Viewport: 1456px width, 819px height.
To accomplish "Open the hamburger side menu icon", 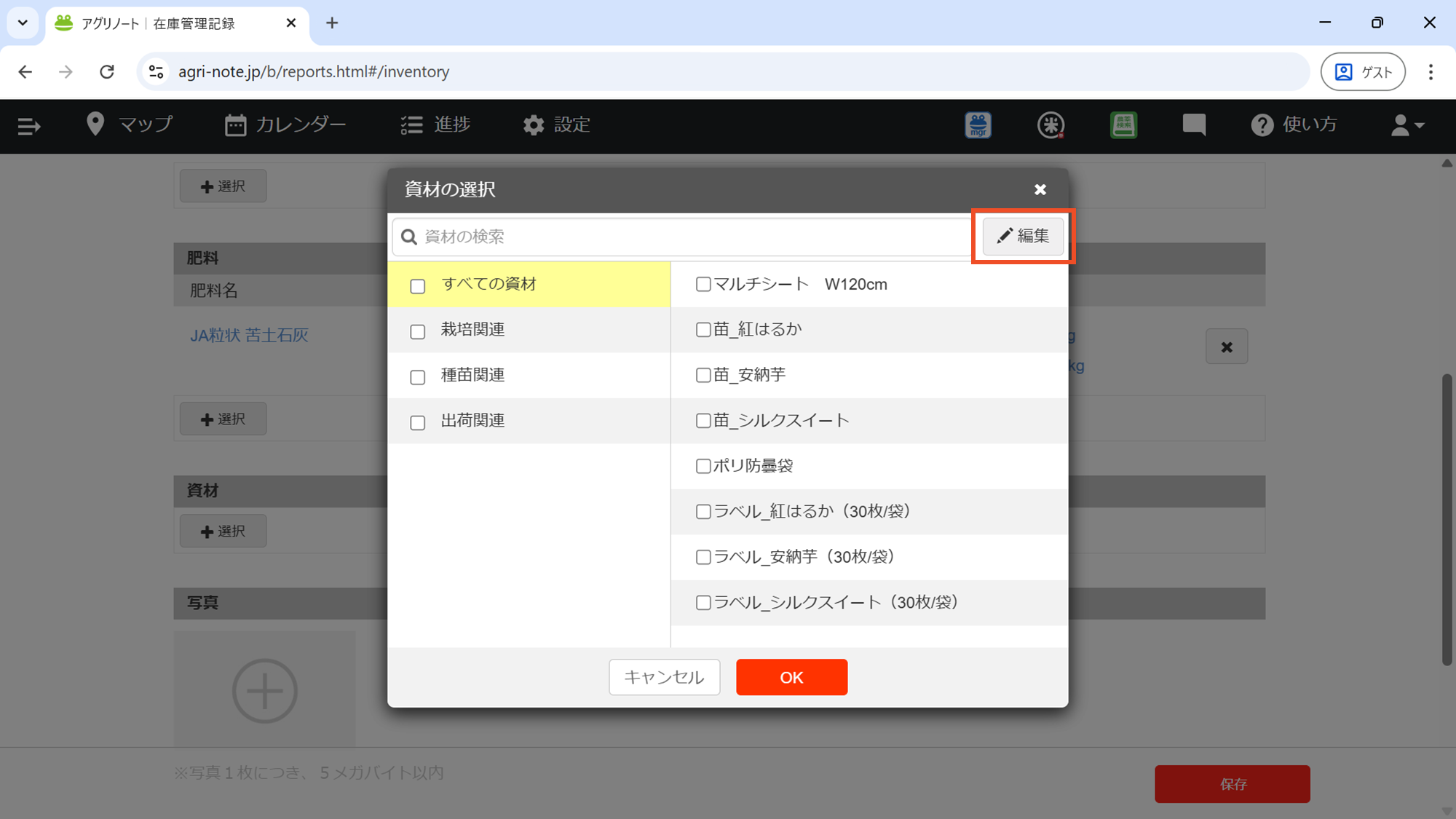I will [x=28, y=126].
